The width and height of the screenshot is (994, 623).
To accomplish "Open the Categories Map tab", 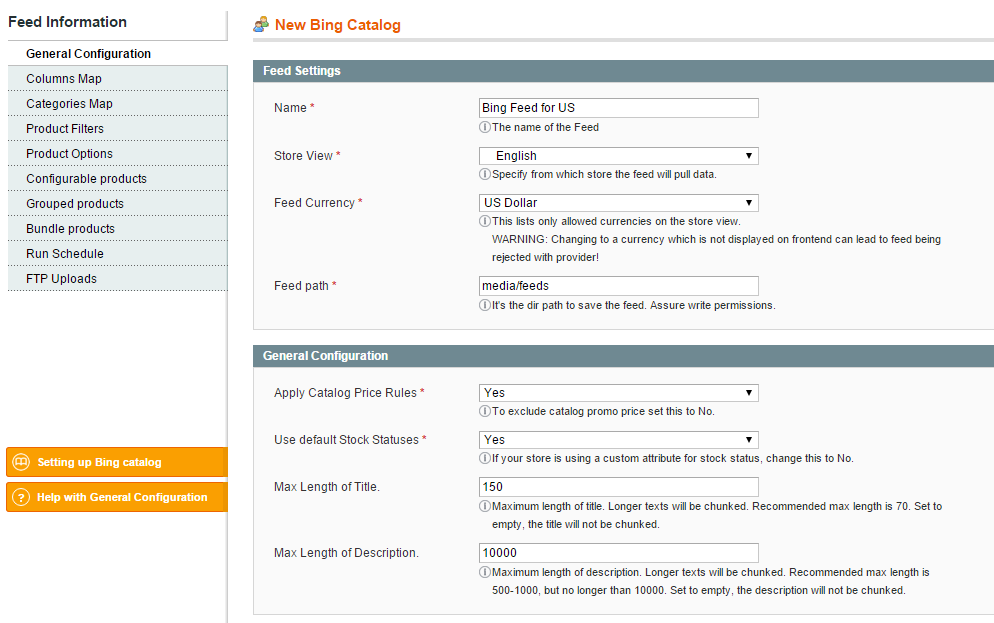I will click(117, 103).
